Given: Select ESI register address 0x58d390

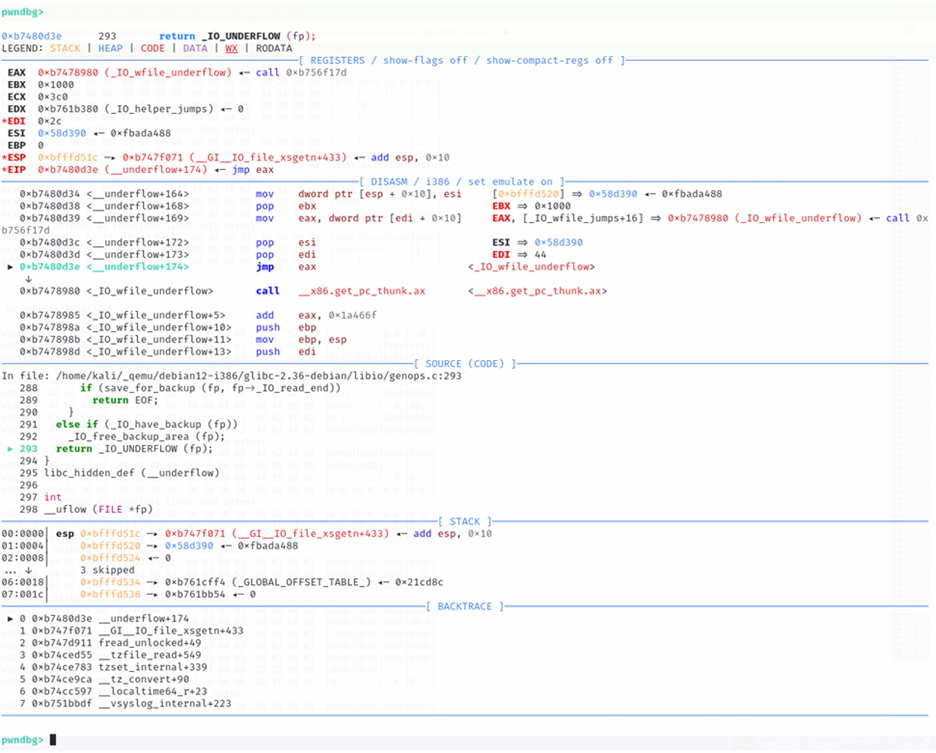Looking at the screenshot, I should click(x=62, y=133).
